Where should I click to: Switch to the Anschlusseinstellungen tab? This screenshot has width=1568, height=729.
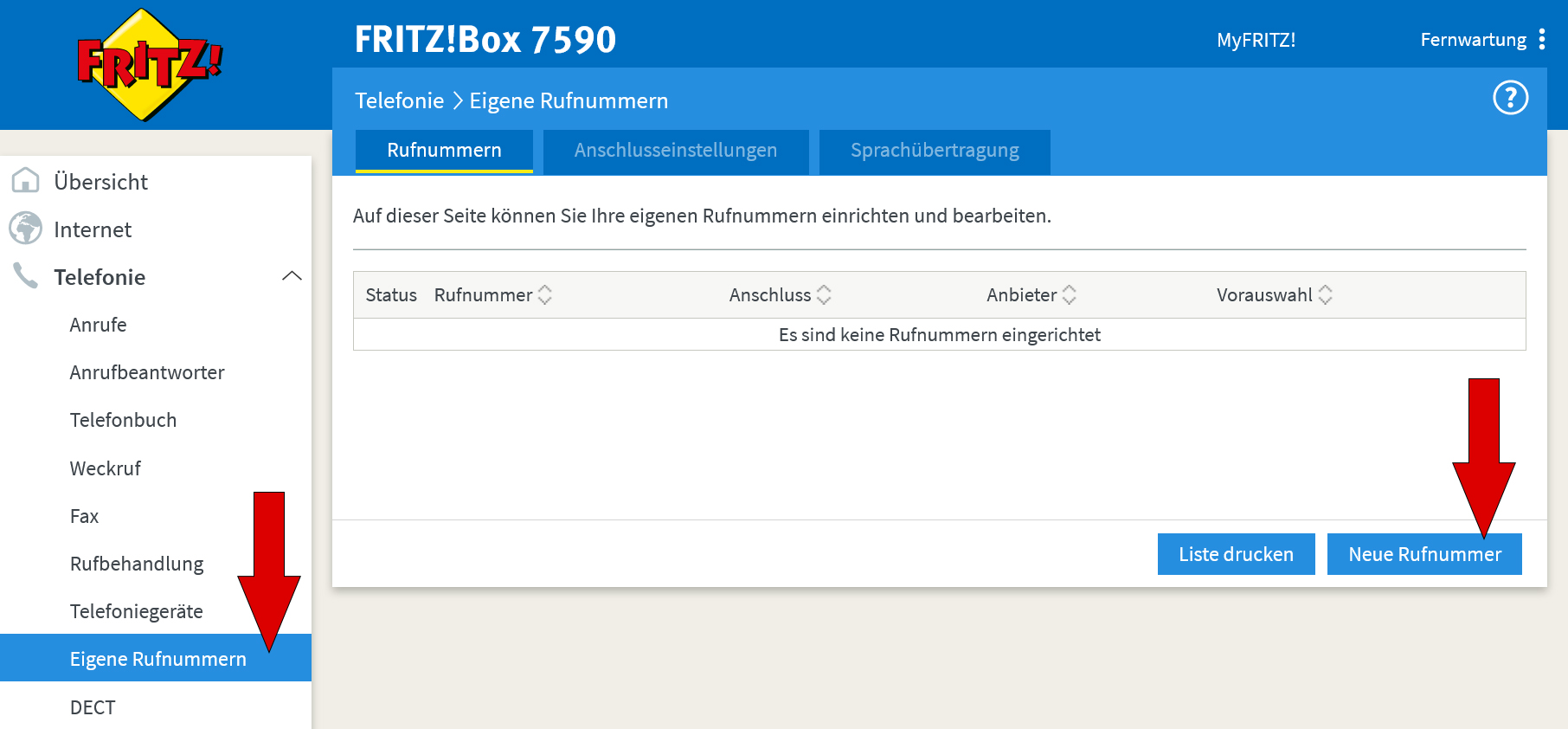[x=676, y=152]
